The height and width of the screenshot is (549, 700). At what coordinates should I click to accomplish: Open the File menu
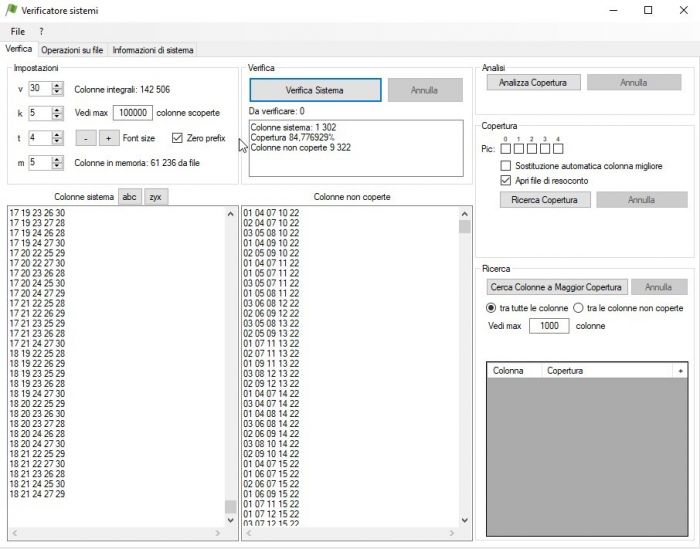(x=17, y=32)
